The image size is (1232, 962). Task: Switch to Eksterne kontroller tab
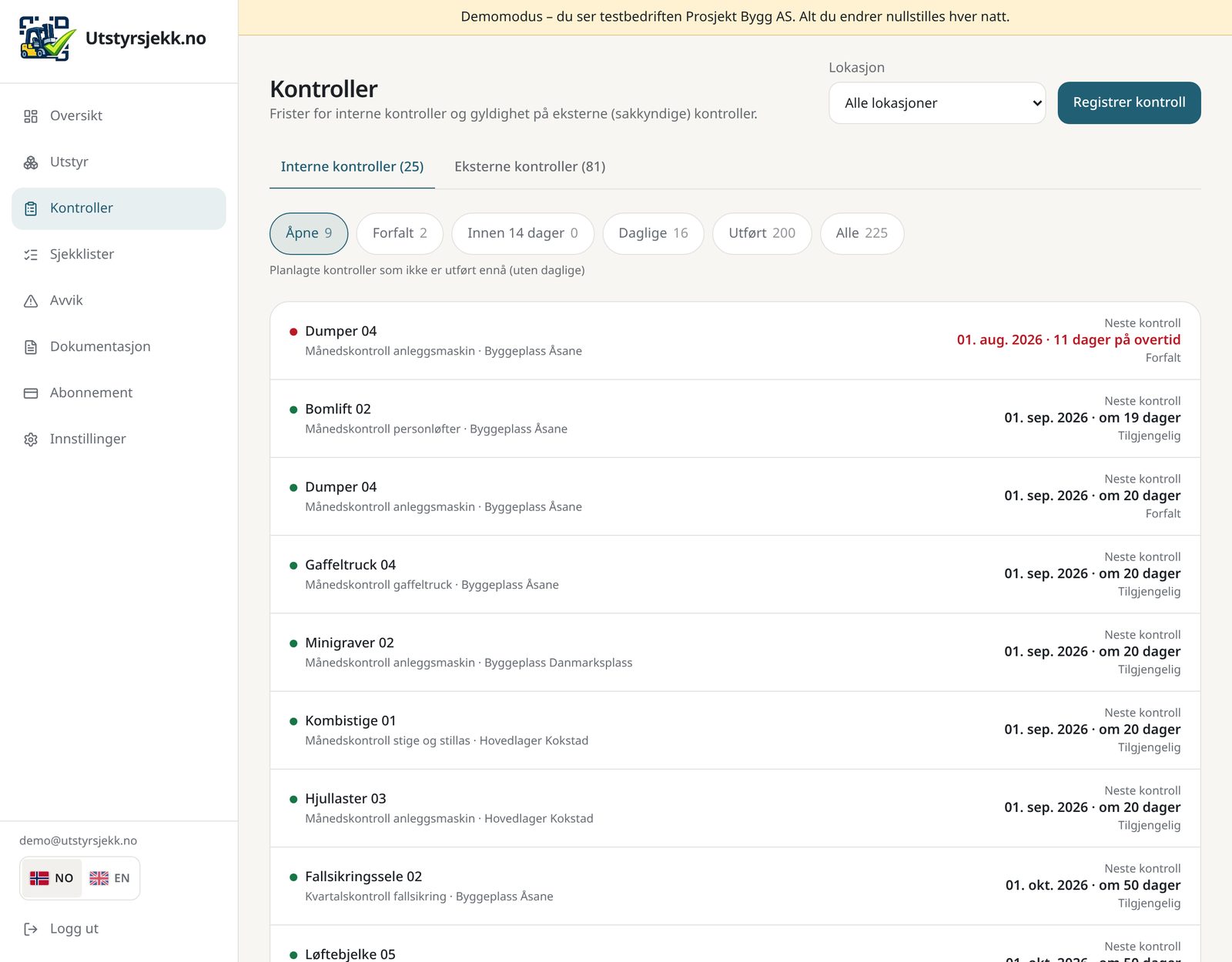pyautogui.click(x=530, y=167)
